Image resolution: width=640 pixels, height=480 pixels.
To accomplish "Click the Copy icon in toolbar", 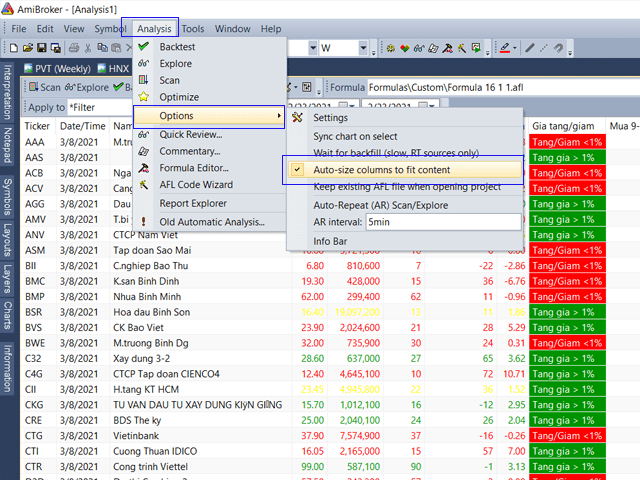I will (x=102, y=48).
